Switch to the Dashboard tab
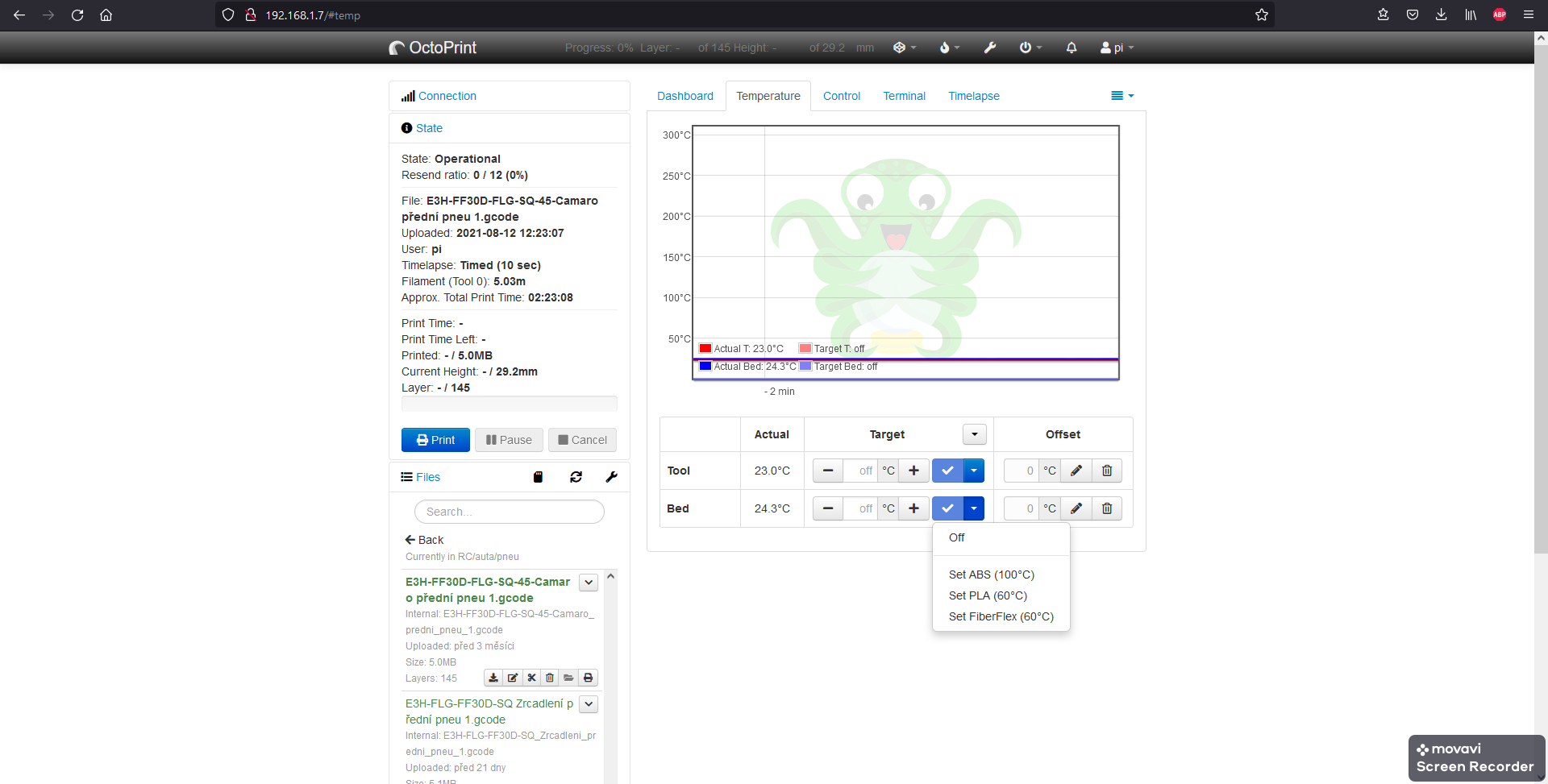1548x784 pixels. pyautogui.click(x=685, y=96)
